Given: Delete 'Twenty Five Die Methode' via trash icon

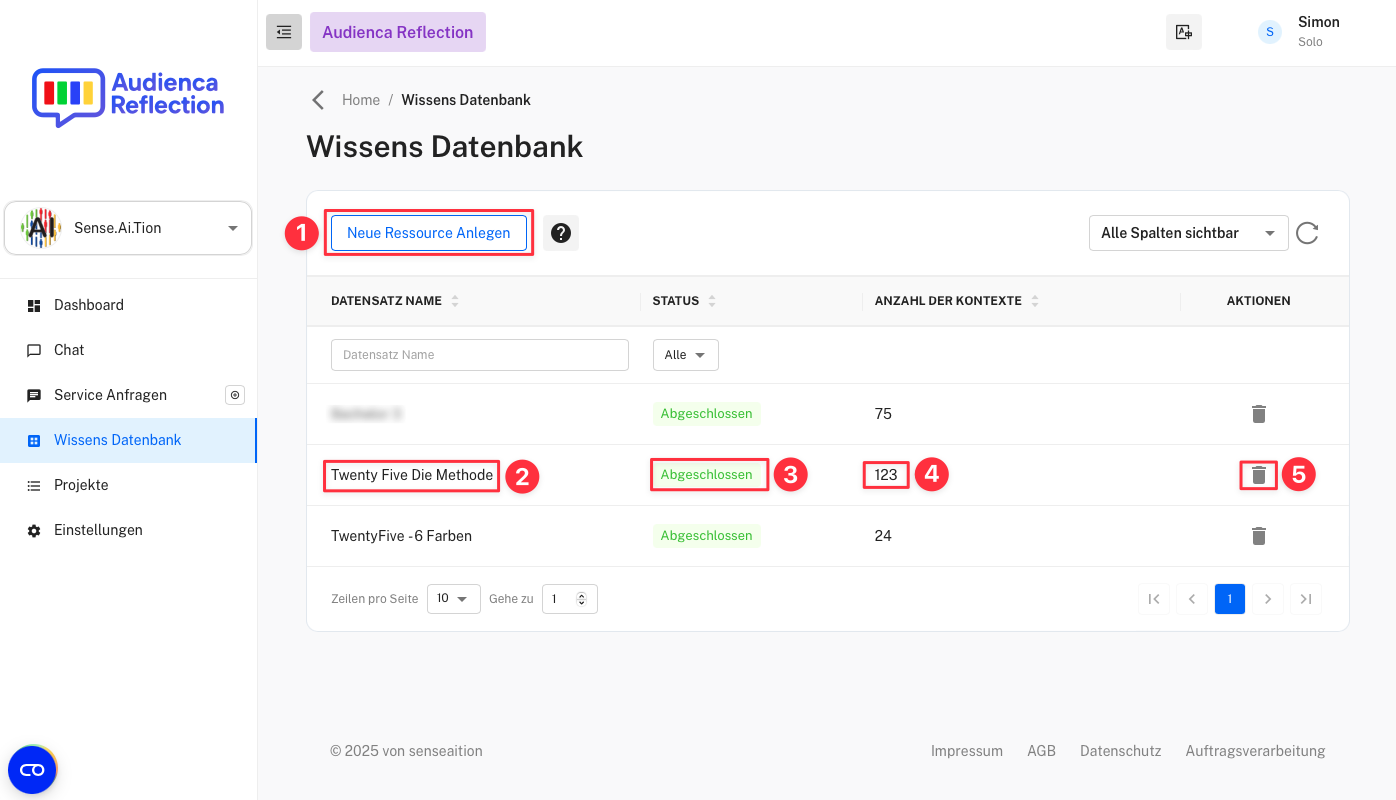Looking at the screenshot, I should 1258,474.
